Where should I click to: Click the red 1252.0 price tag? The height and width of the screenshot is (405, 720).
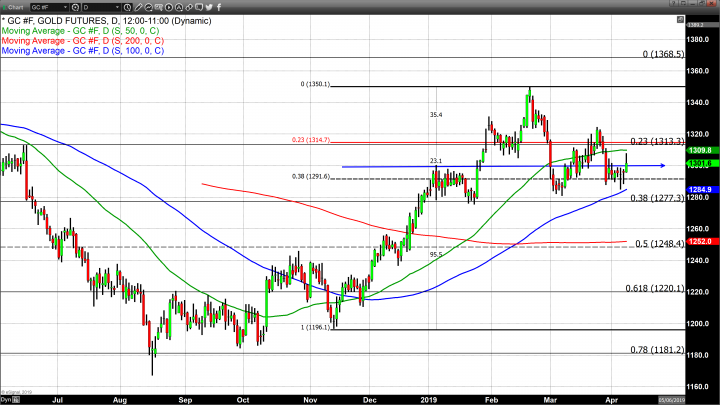pyautogui.click(x=702, y=242)
